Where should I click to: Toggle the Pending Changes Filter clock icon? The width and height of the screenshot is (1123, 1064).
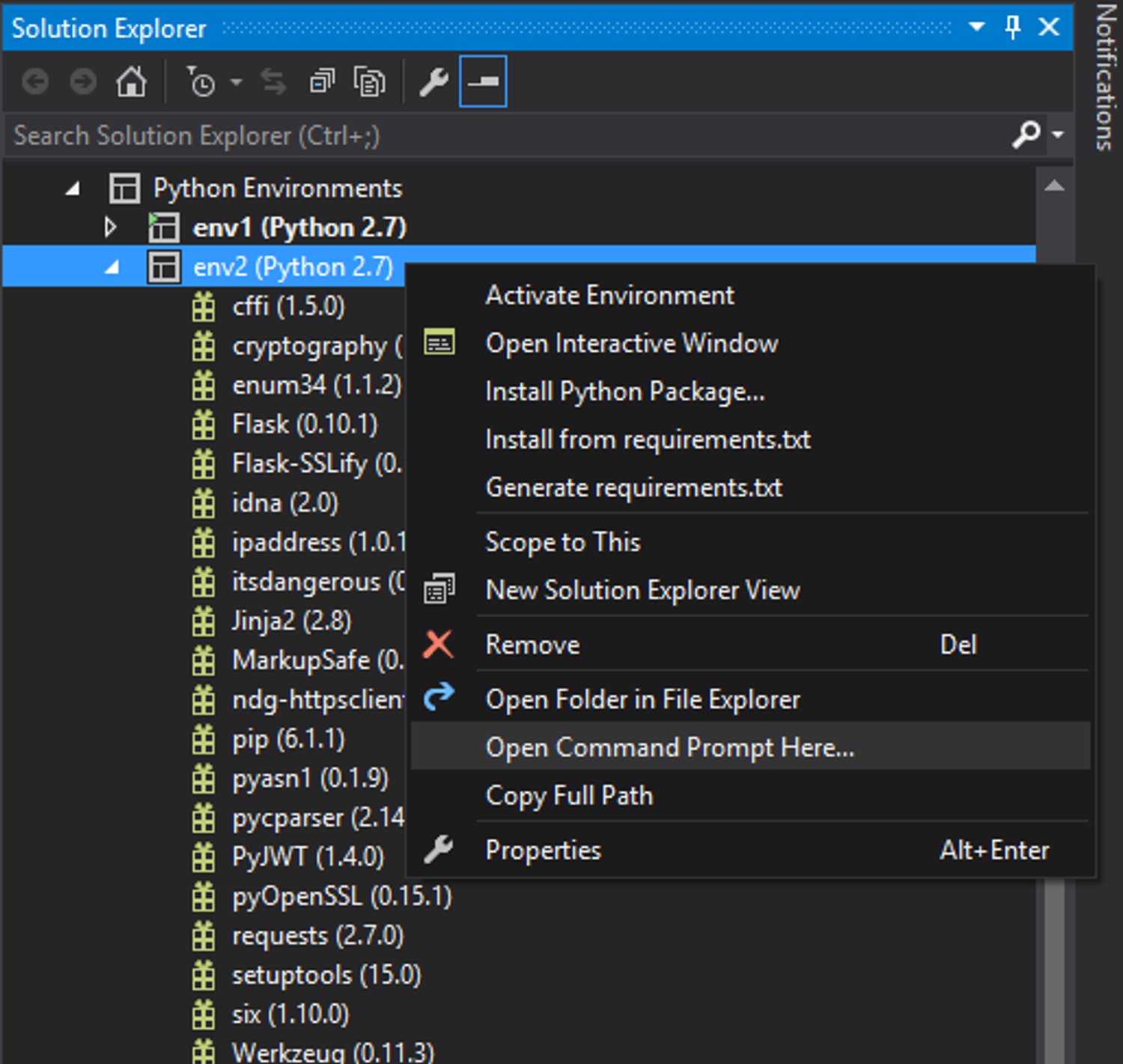[204, 81]
